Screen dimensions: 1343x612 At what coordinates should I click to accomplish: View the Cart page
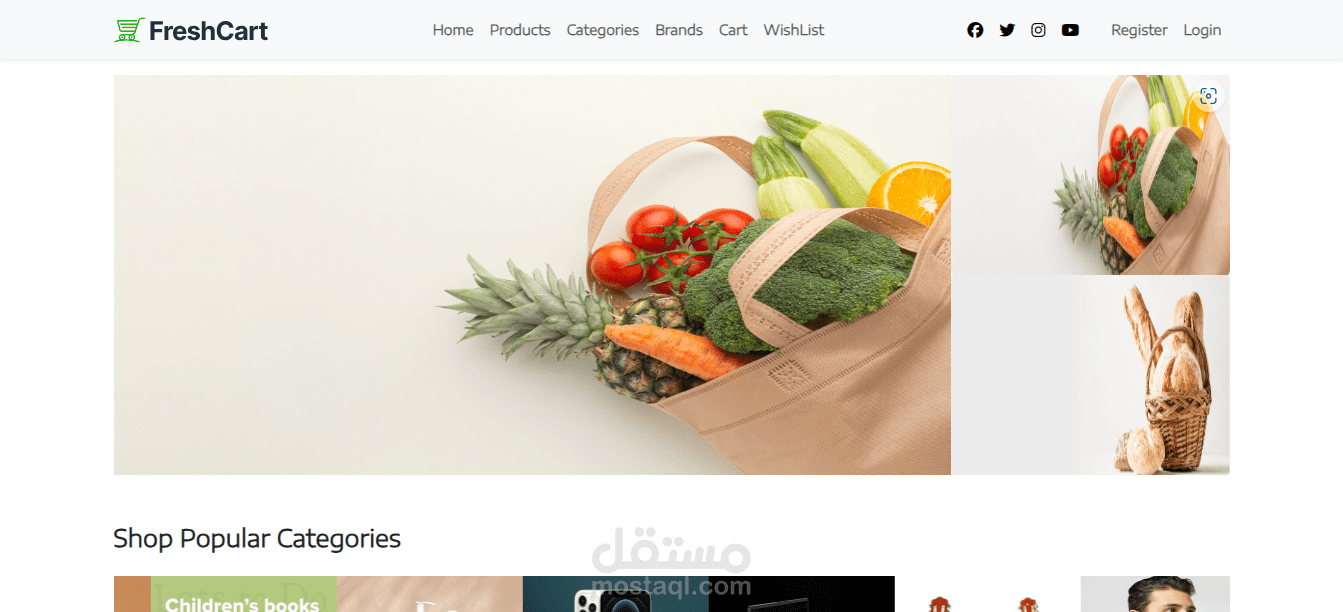[733, 30]
